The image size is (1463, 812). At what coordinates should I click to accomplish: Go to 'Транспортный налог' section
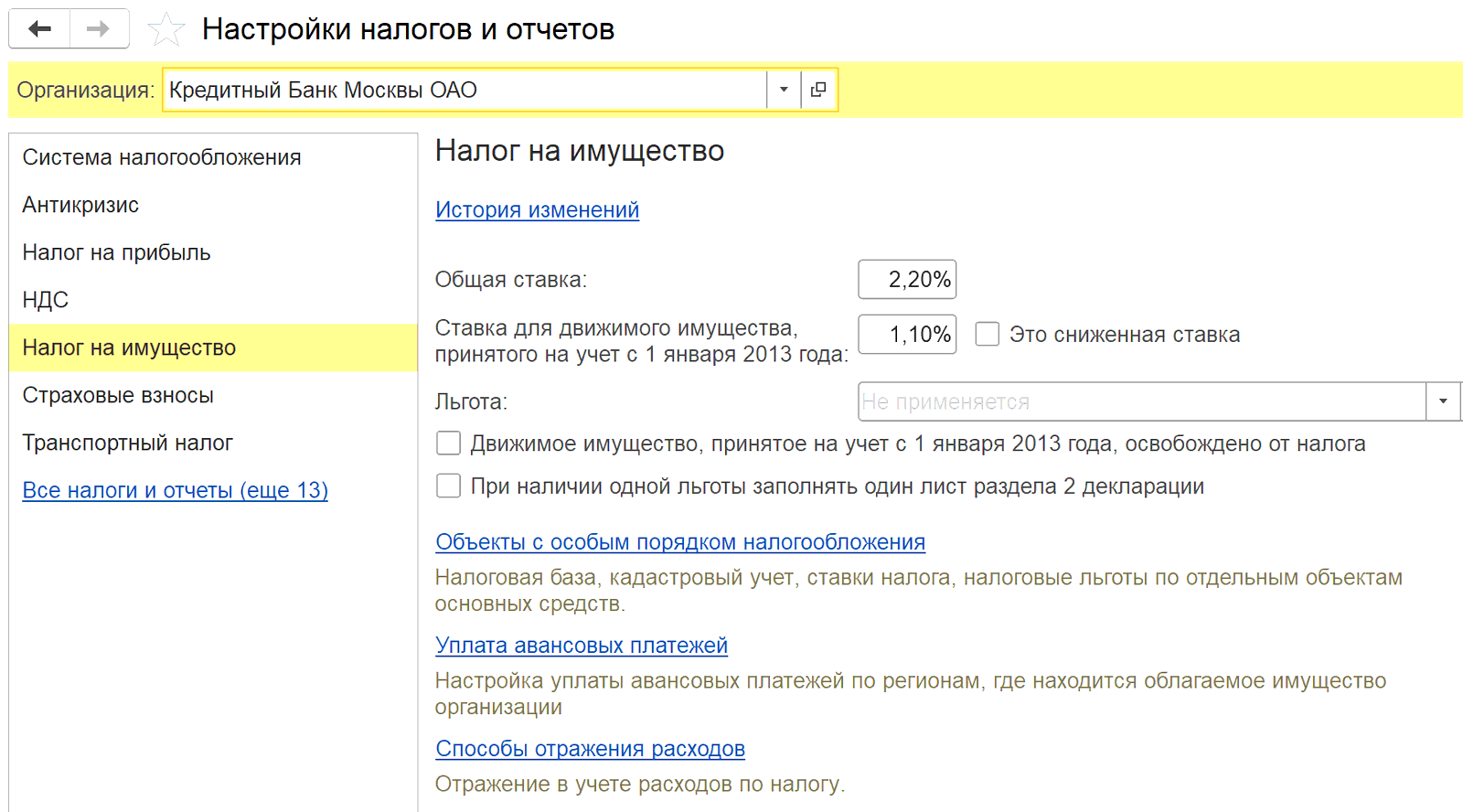(127, 443)
